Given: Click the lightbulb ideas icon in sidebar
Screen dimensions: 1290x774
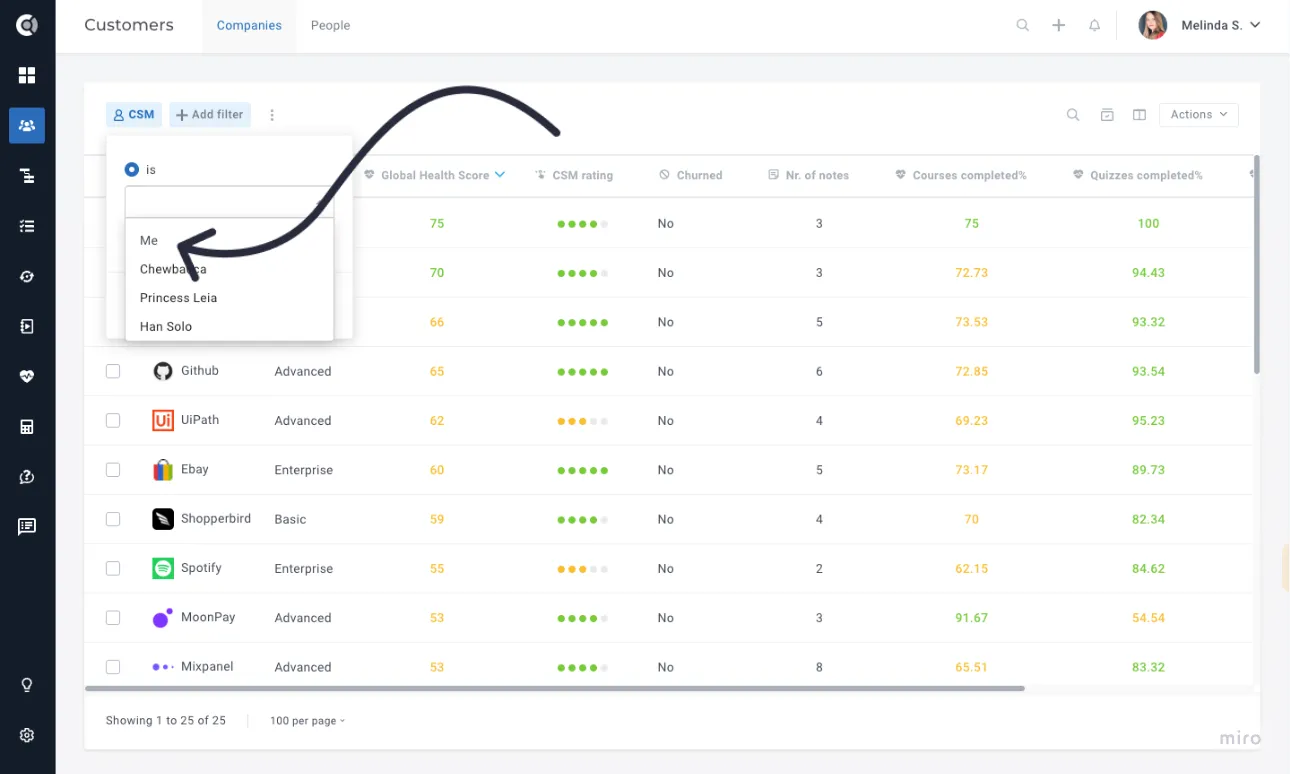Looking at the screenshot, I should [27, 685].
